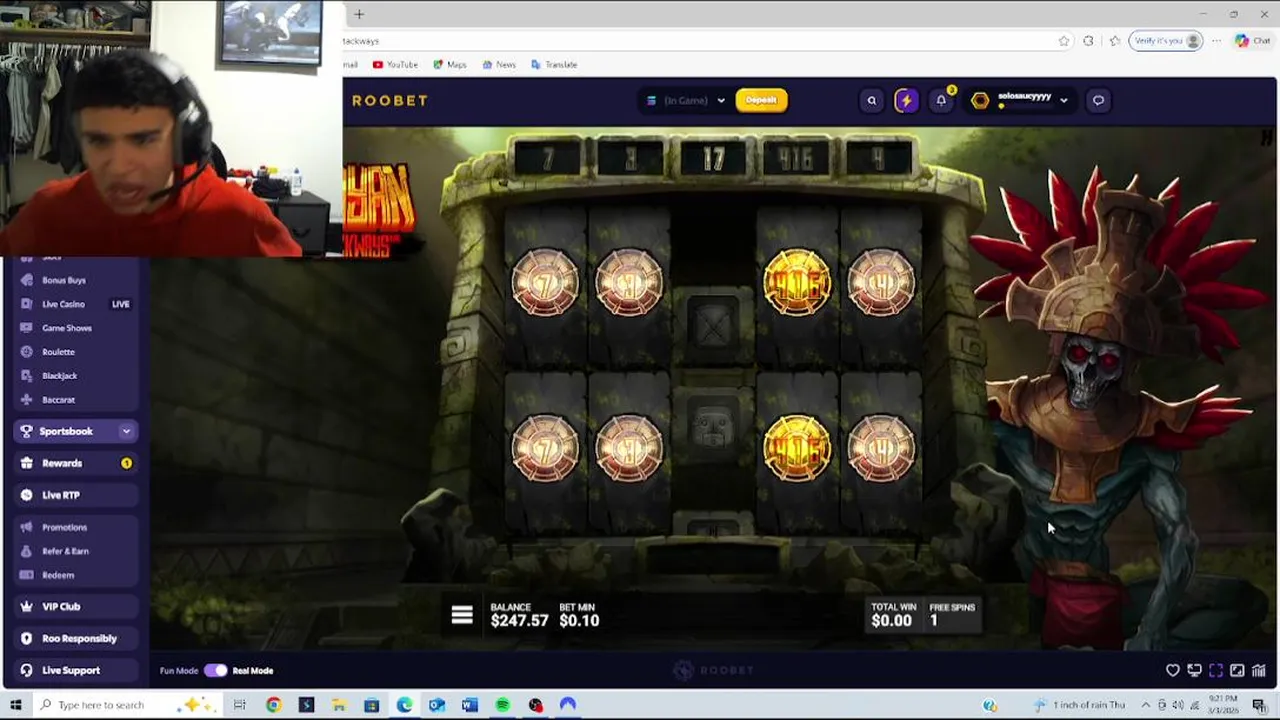
Task: Click the $247.57 balance display
Action: [519, 620]
